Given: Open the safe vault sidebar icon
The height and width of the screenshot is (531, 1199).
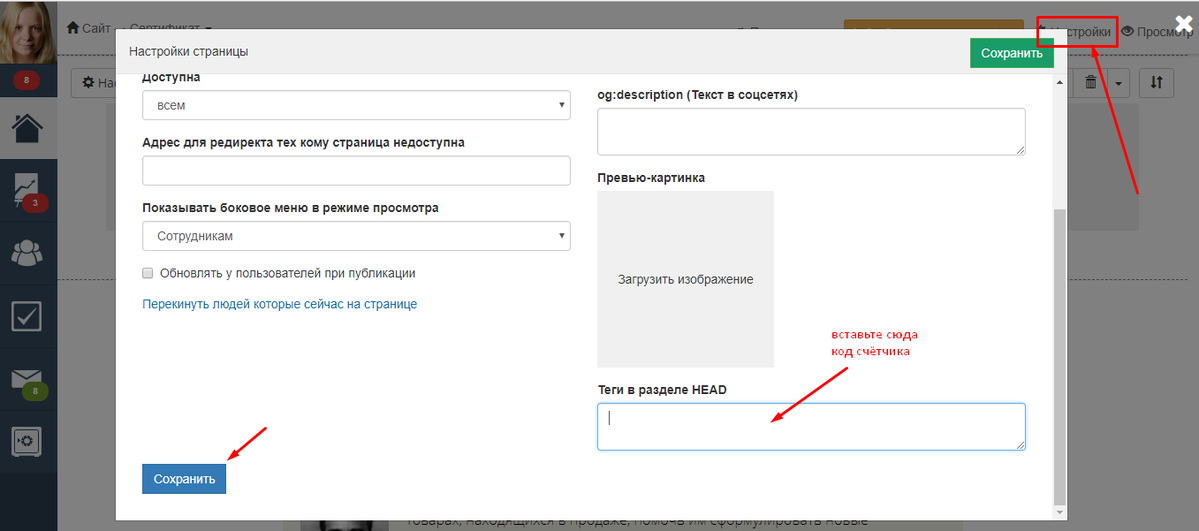Looking at the screenshot, I should 28,441.
